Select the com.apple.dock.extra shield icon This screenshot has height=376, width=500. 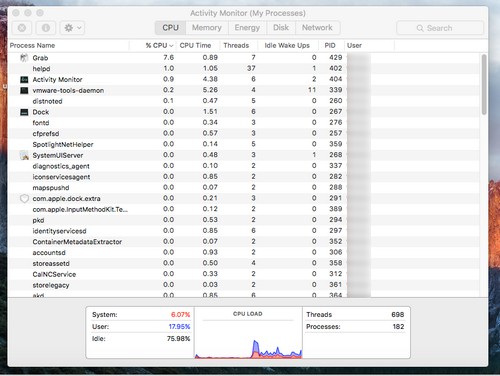tap(24, 198)
